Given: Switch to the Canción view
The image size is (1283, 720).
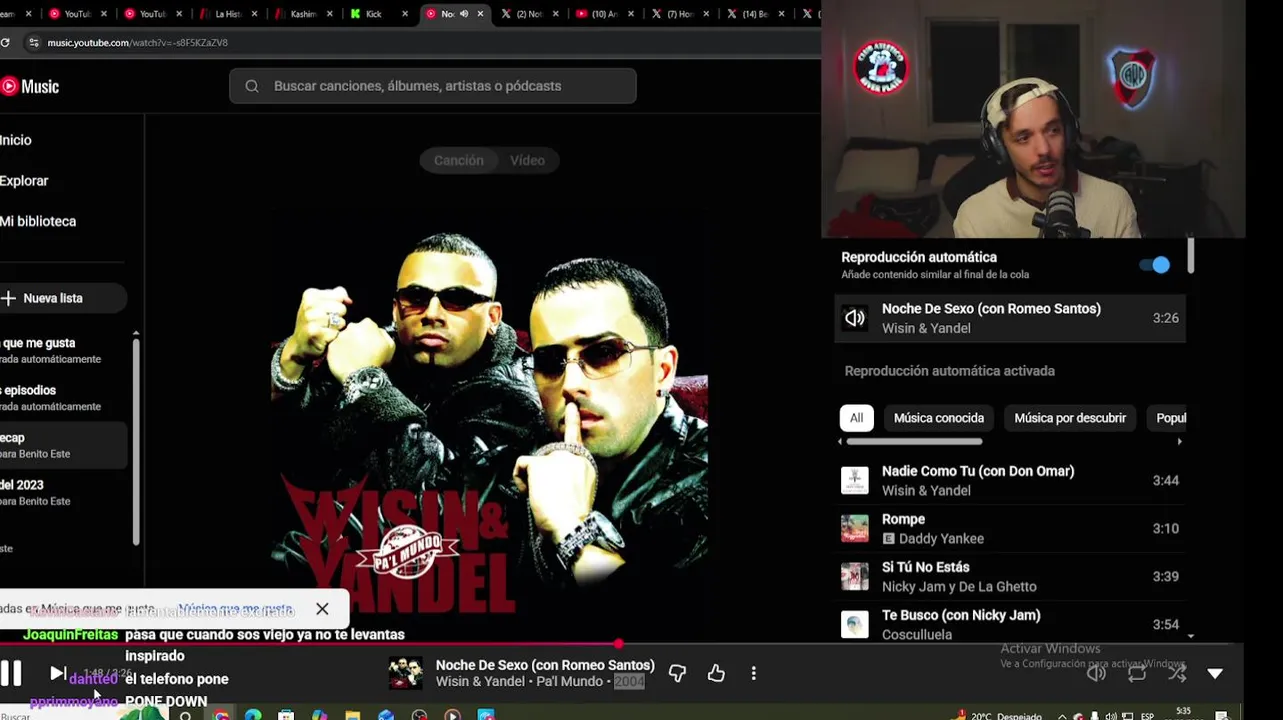Looking at the screenshot, I should coord(459,160).
